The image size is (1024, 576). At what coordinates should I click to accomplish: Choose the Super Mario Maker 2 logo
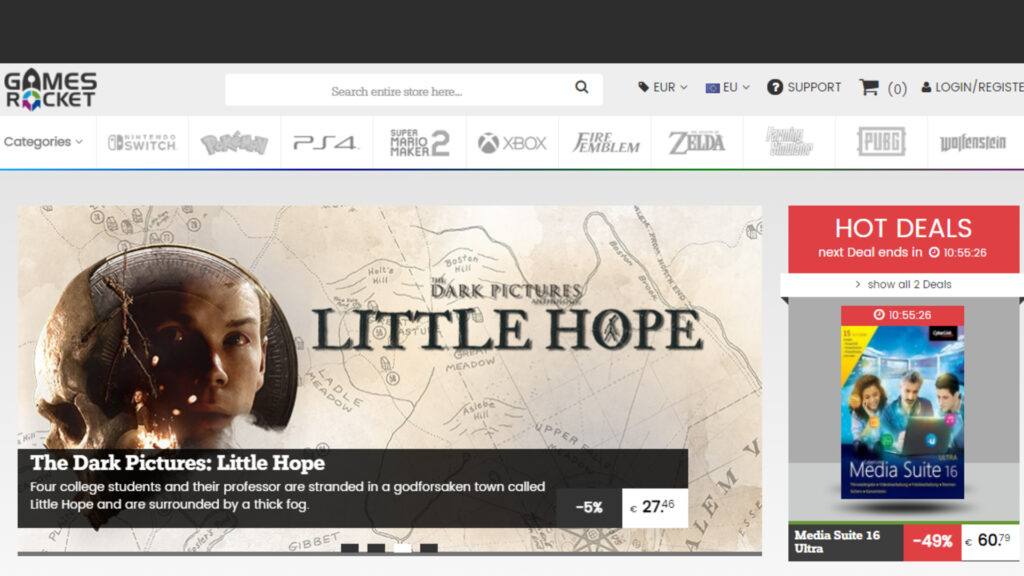tap(419, 143)
